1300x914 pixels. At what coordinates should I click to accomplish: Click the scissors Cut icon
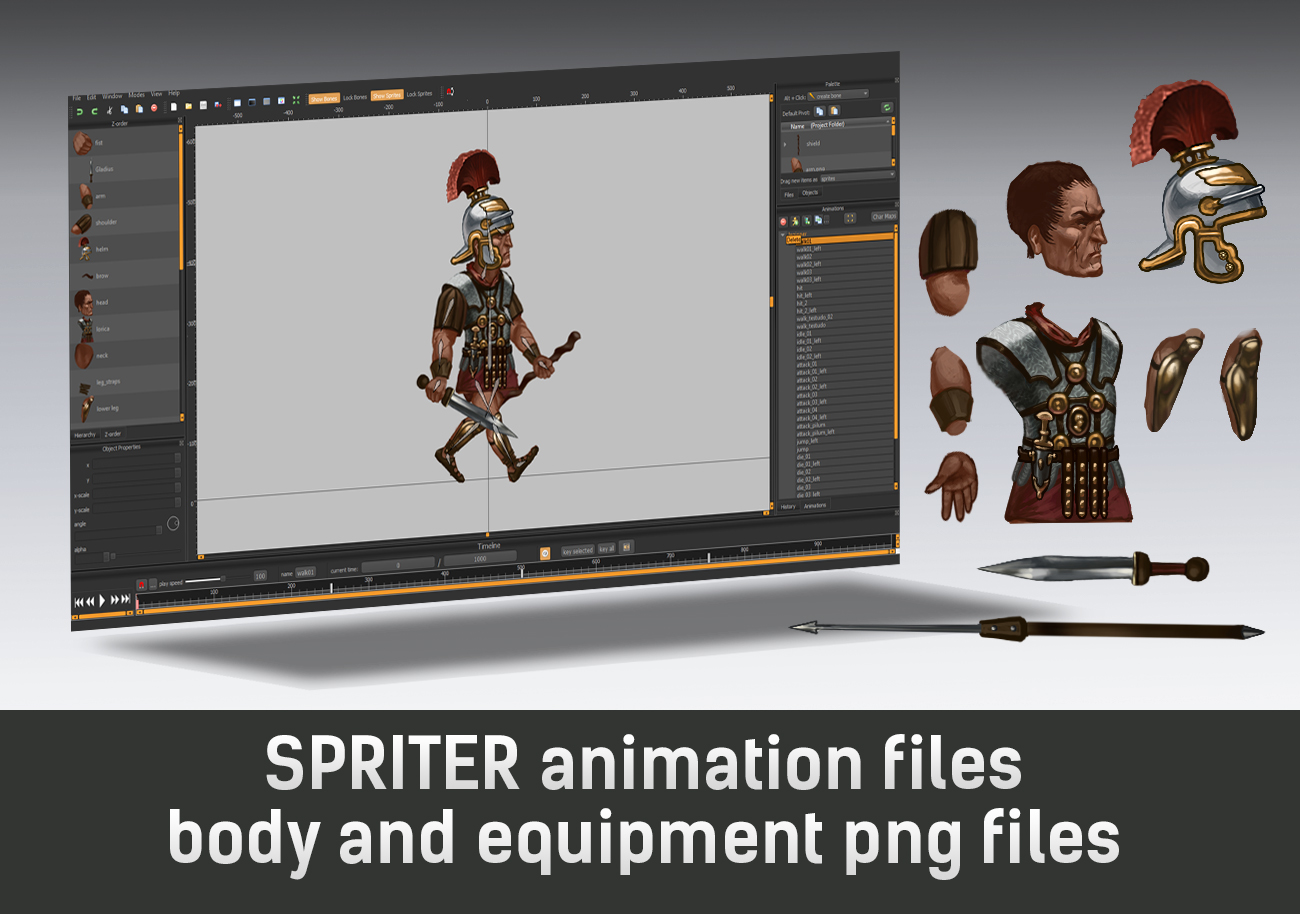pos(109,110)
